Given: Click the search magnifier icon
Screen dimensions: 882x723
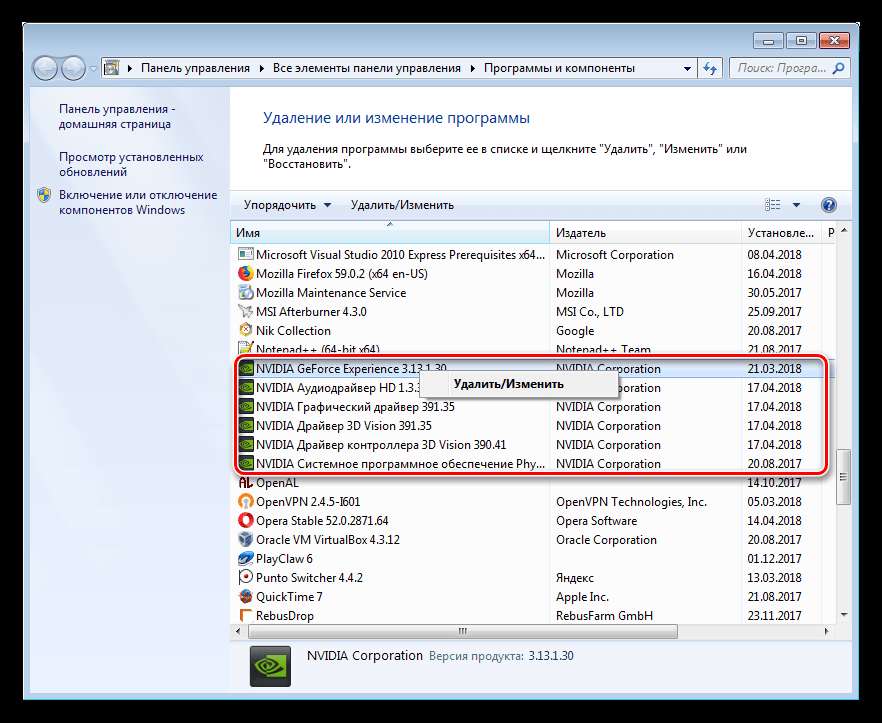Looking at the screenshot, I should (x=838, y=69).
